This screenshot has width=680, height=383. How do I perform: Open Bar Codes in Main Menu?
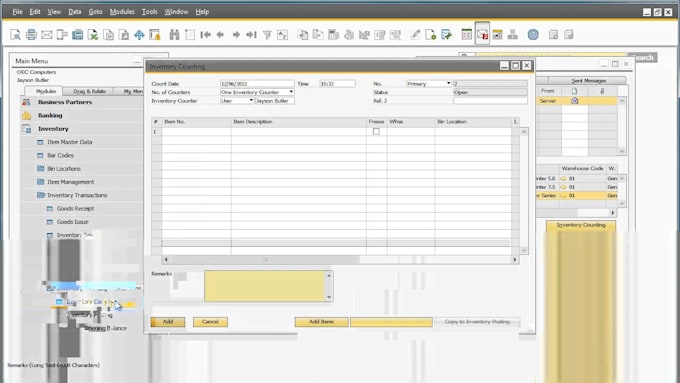[60, 155]
